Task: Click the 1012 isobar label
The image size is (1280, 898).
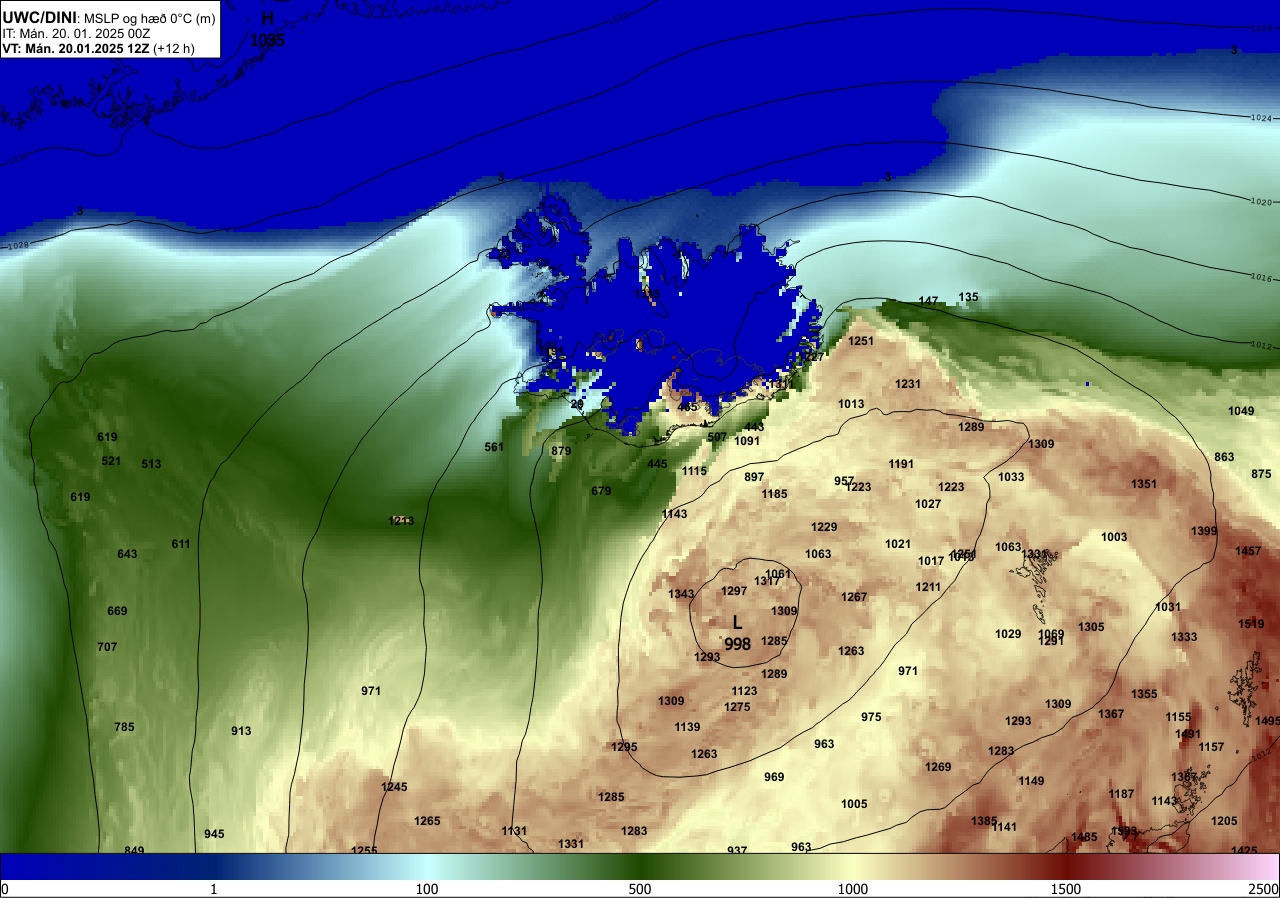Action: click(x=1260, y=346)
